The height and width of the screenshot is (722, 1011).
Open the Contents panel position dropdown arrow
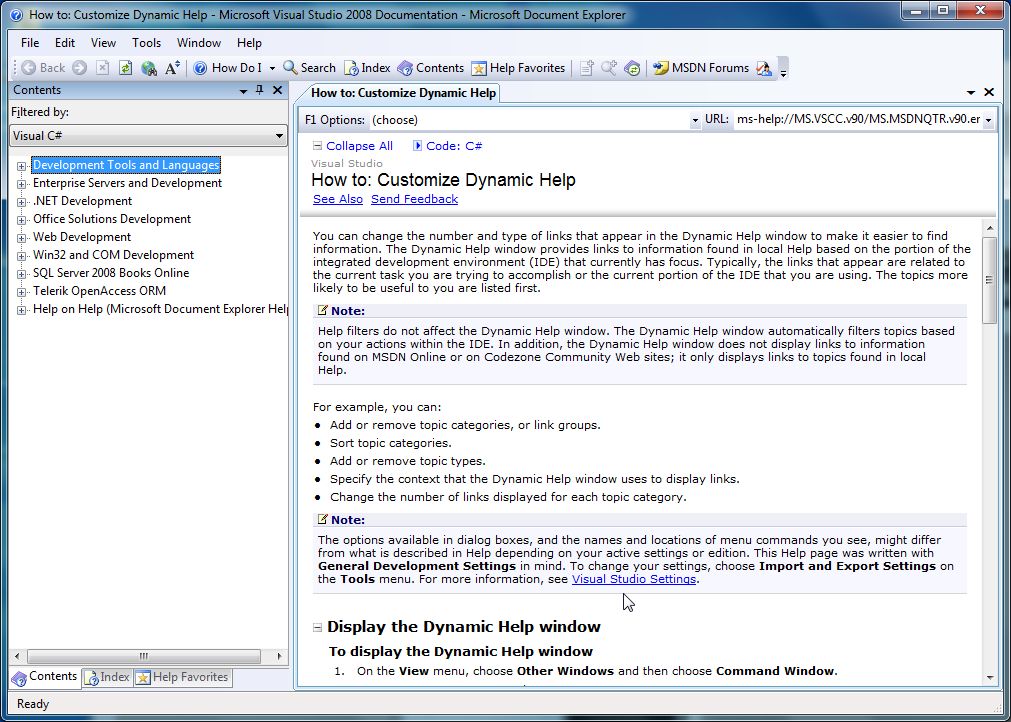click(243, 91)
